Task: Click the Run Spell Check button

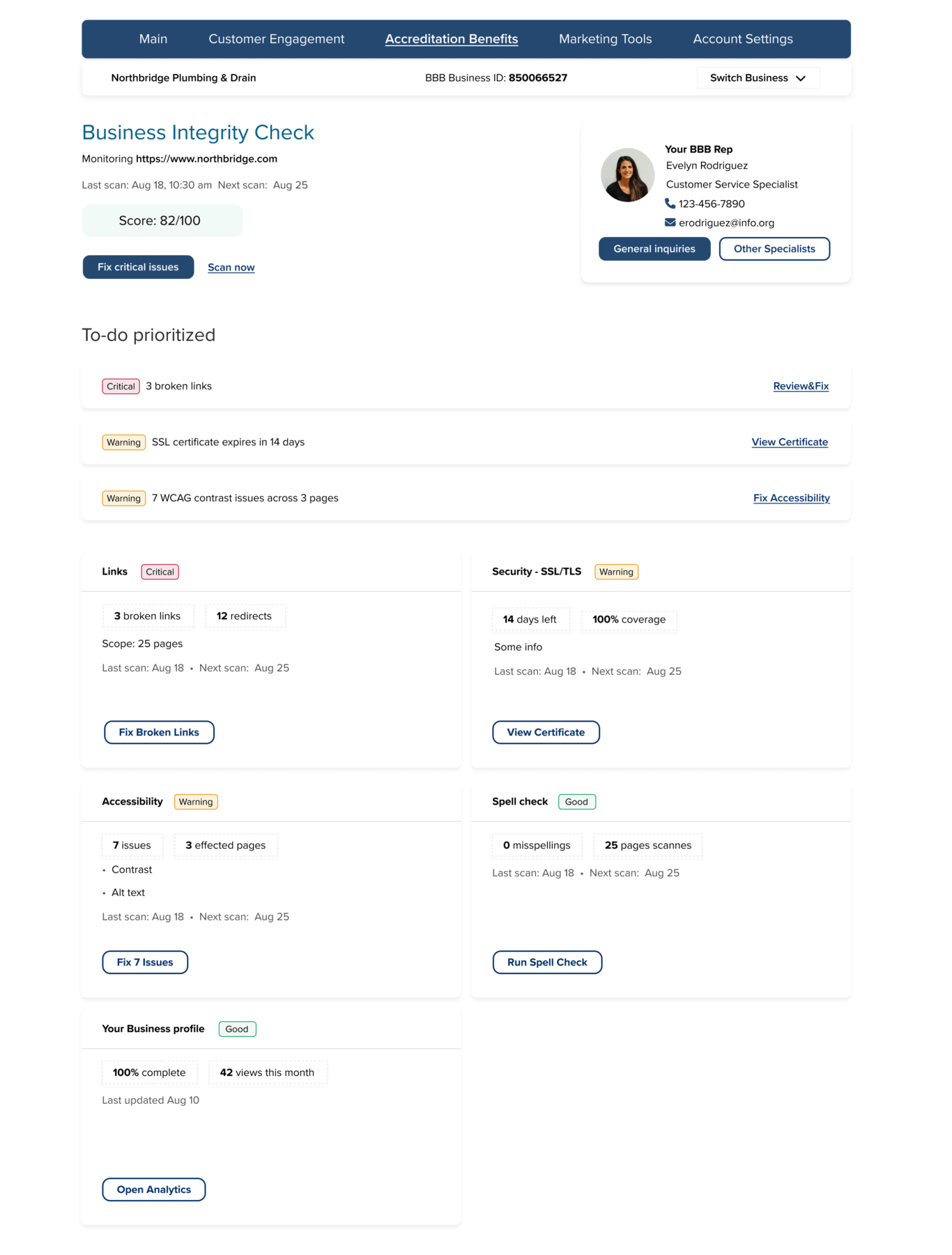Action: point(547,962)
